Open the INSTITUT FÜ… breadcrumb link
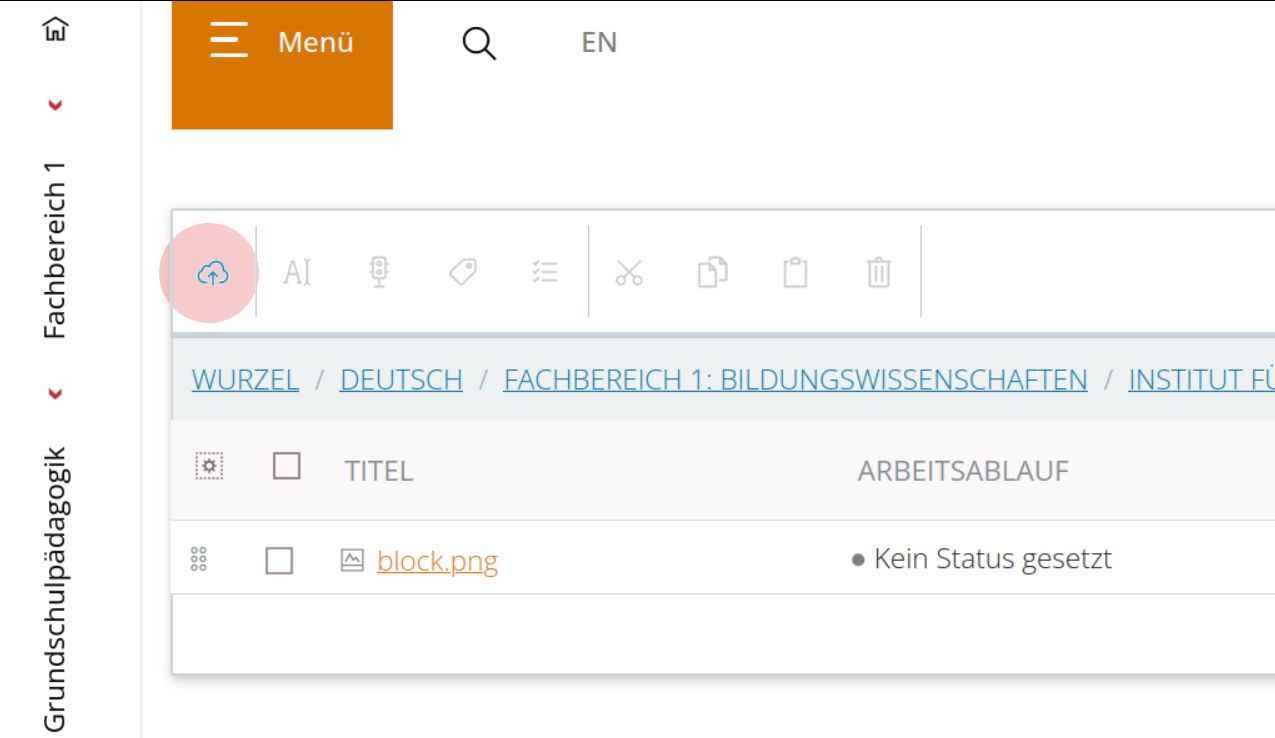 [1201, 380]
